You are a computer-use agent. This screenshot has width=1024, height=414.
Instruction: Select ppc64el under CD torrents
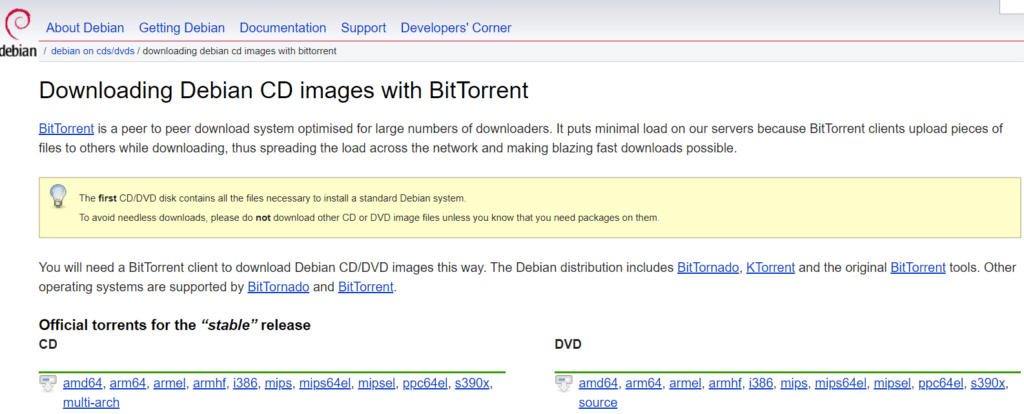[425, 384]
